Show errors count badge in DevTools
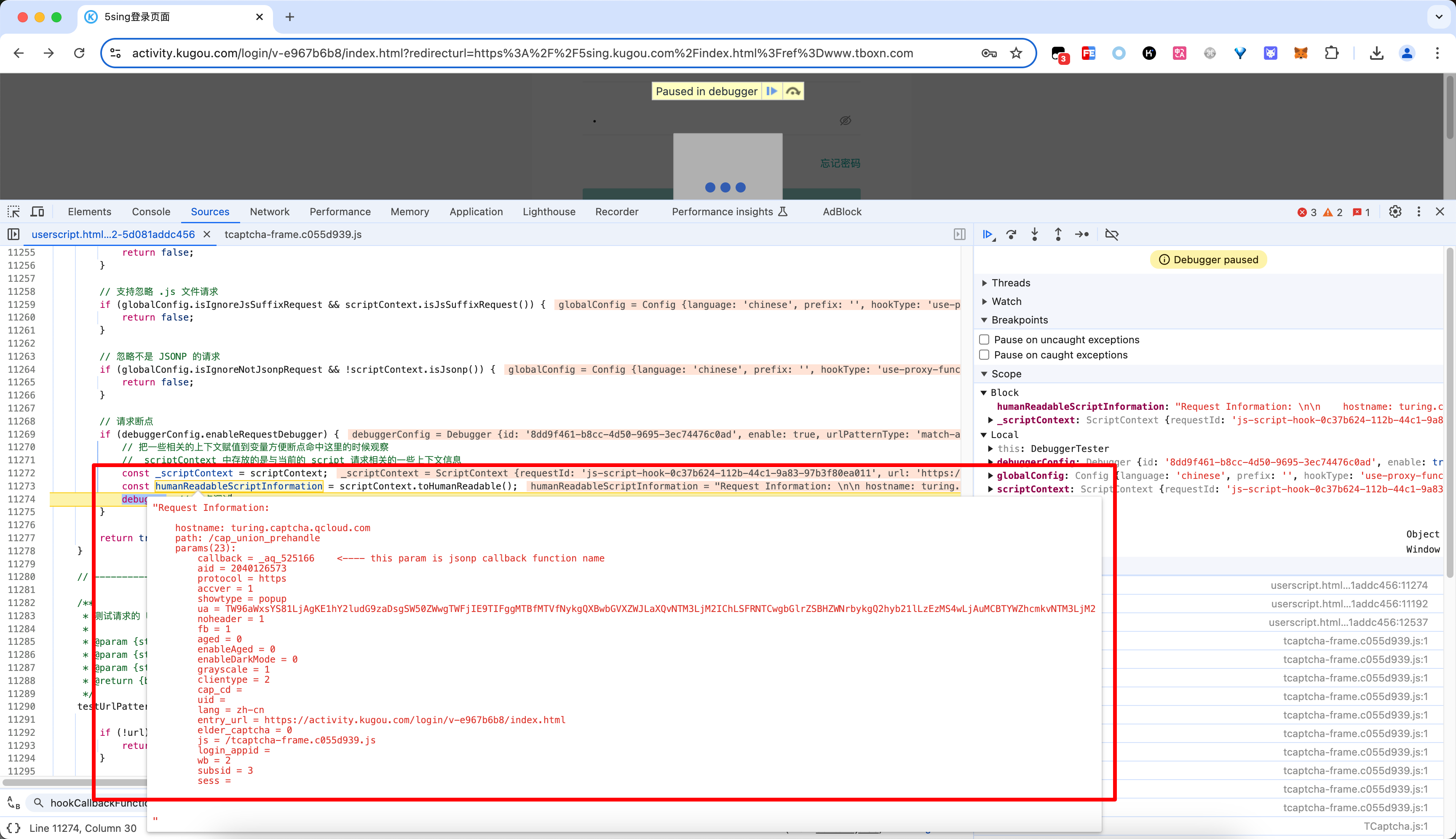The height and width of the screenshot is (839, 1456). pos(1307,212)
